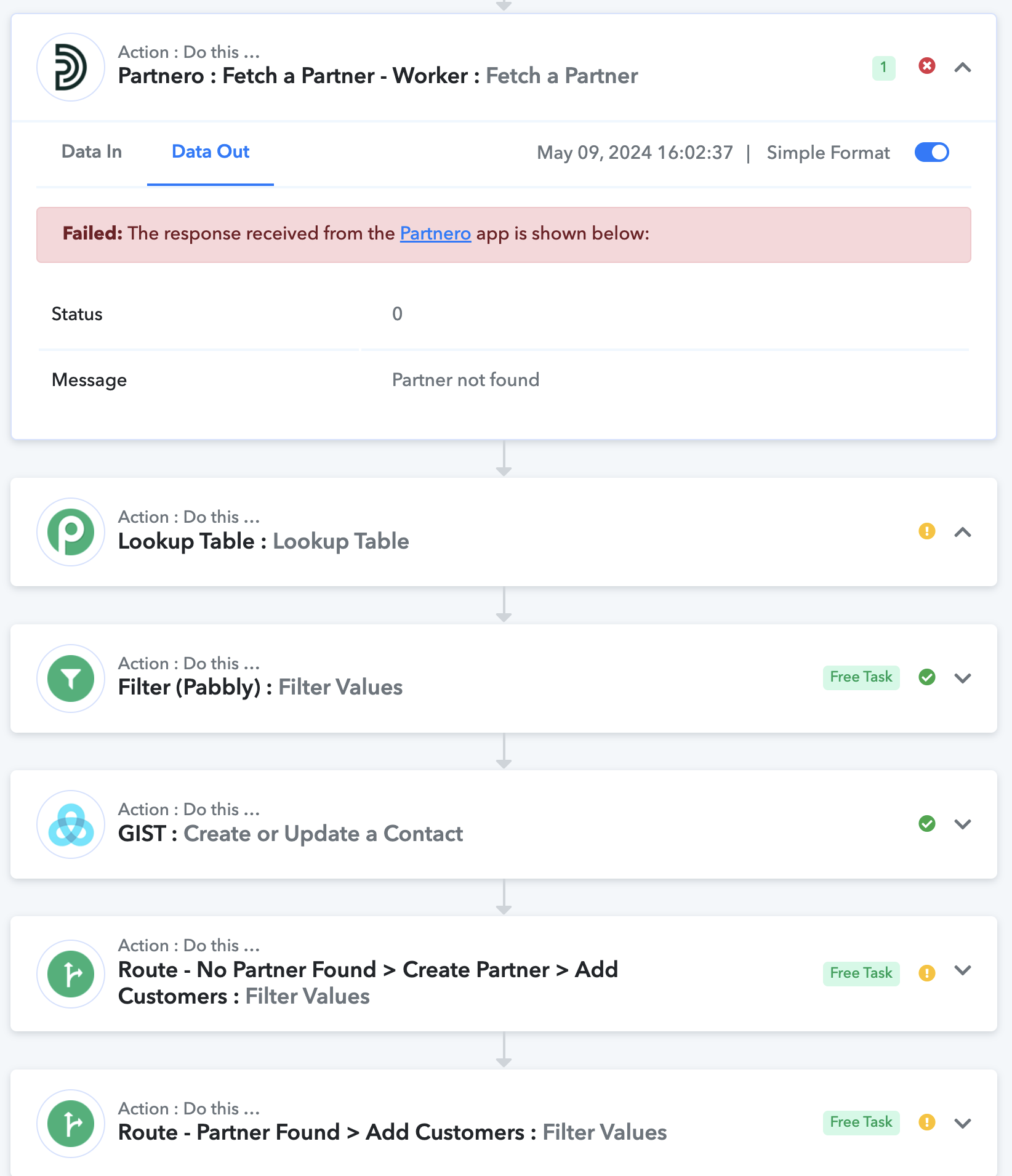Click the Filter (Pabbly) funnel icon

(x=71, y=679)
